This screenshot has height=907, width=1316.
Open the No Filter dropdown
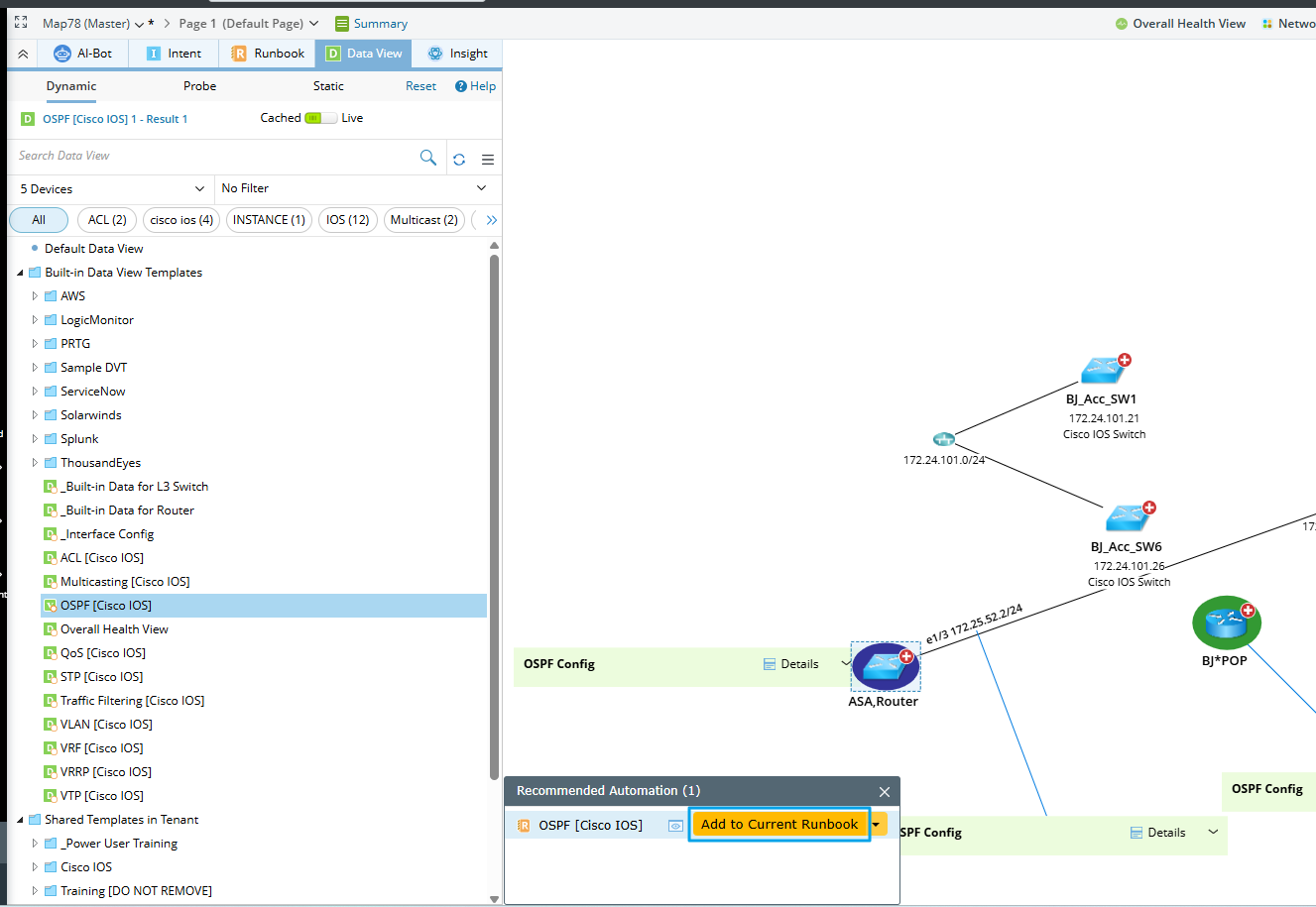pos(355,188)
